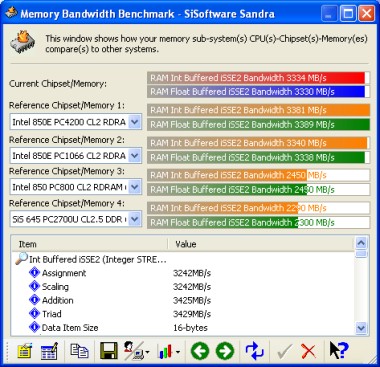Viewport: 380px width, 367px height.
Task: Click the orange RAM Int 3381 MB/s bar
Action: 258,110
